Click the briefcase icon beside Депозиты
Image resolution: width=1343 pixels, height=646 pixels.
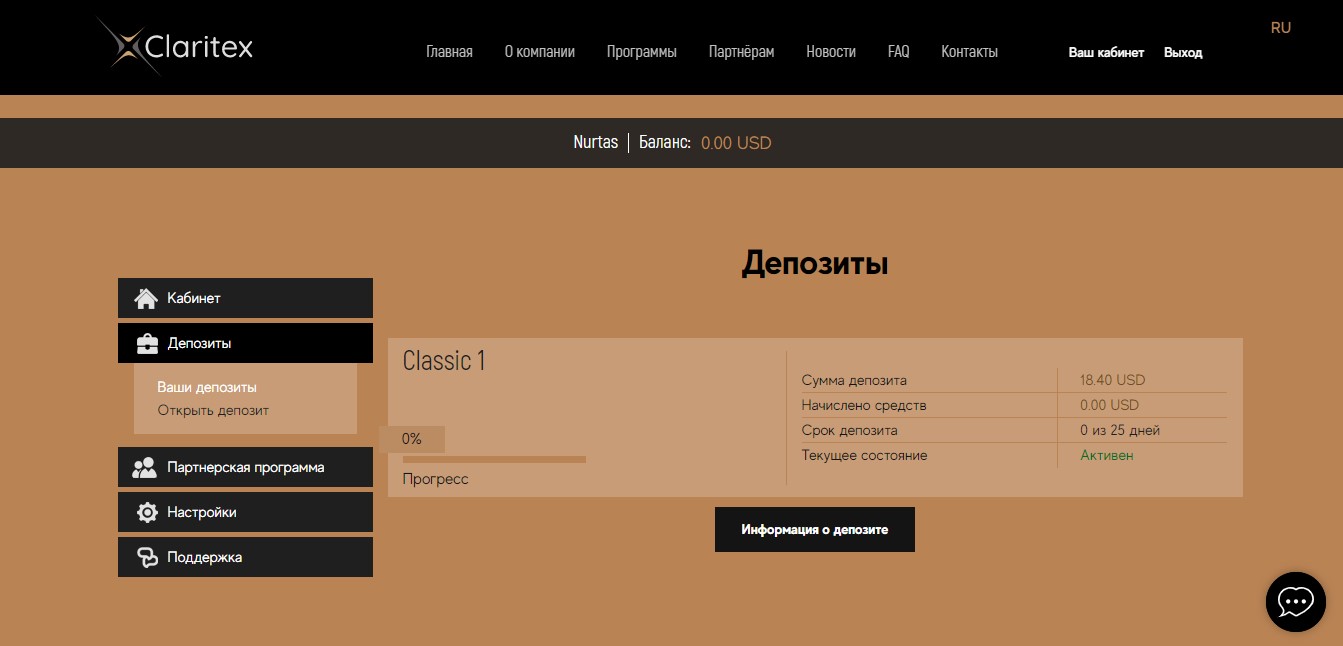(147, 343)
